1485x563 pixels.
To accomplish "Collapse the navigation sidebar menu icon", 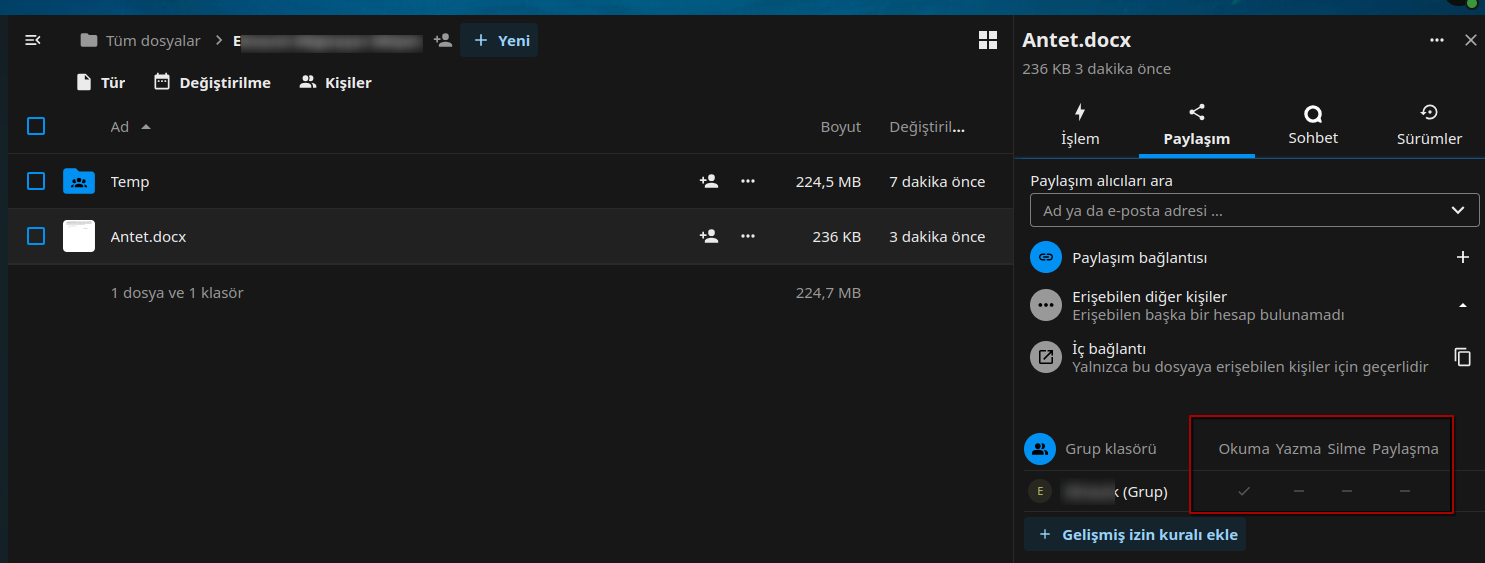I will pyautogui.click(x=33, y=40).
